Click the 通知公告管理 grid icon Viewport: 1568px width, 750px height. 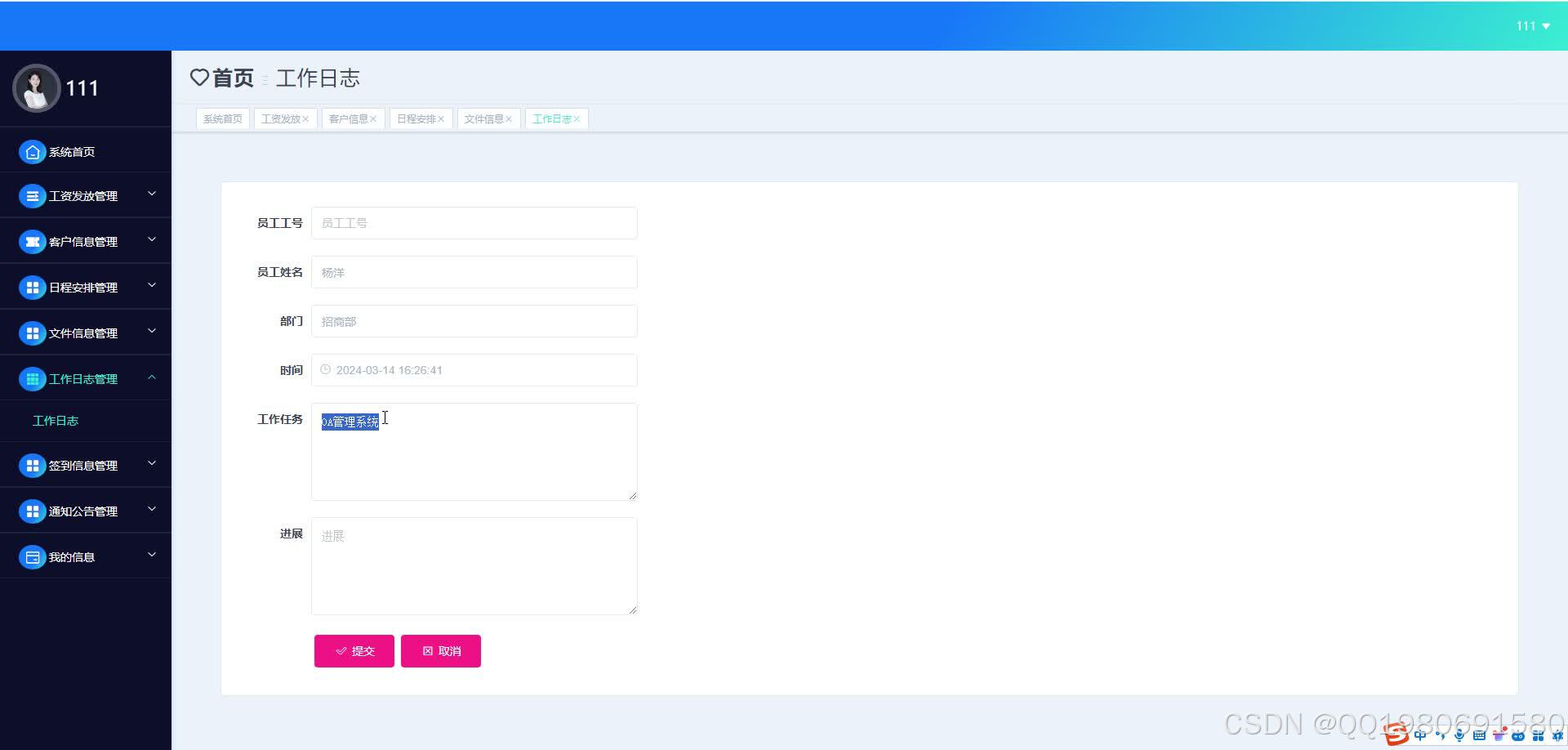click(x=33, y=511)
